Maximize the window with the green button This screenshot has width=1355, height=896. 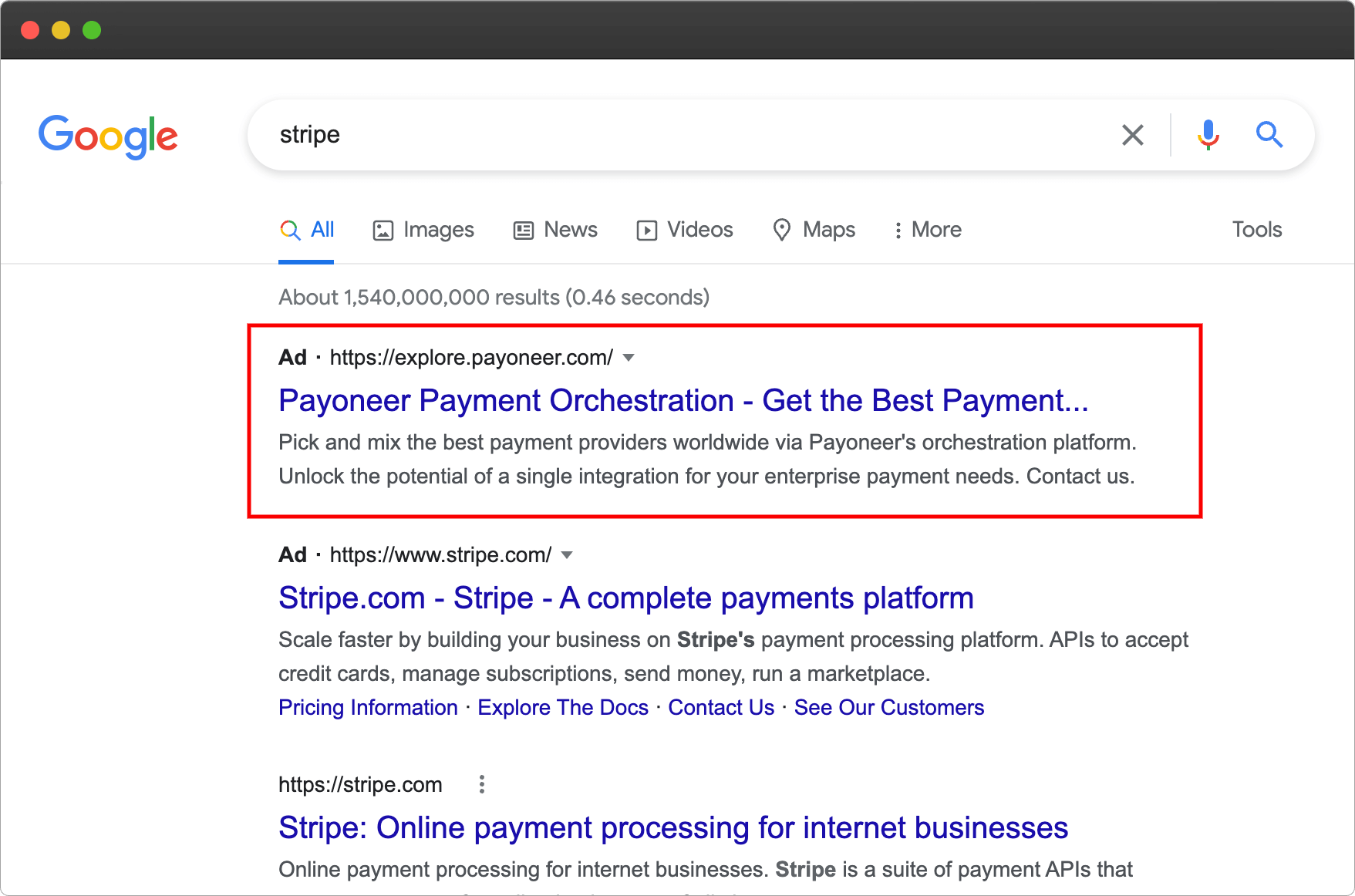click(92, 30)
